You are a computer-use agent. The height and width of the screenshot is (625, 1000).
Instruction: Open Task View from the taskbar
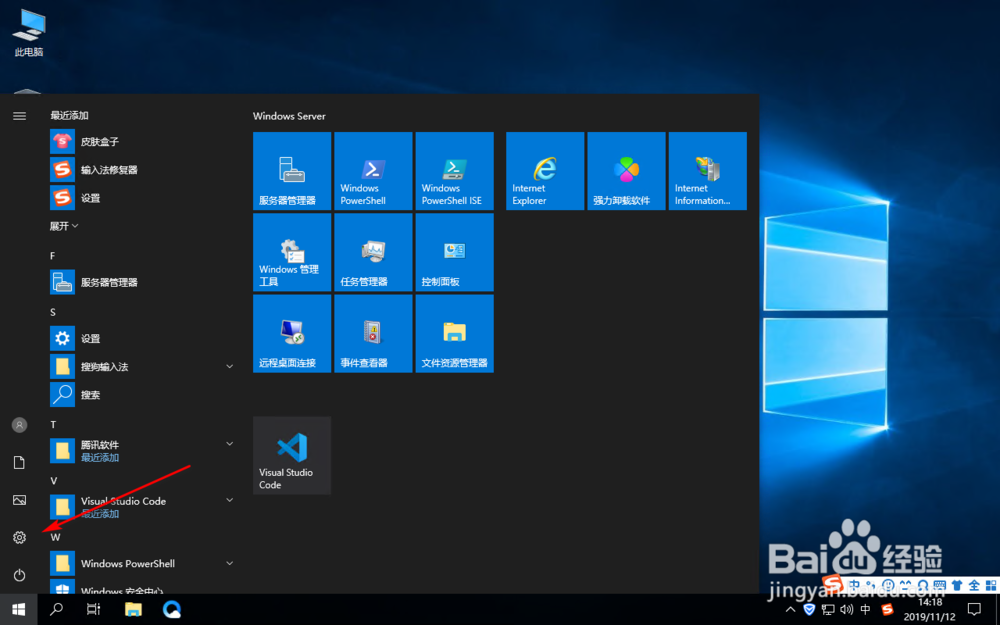(x=93, y=609)
